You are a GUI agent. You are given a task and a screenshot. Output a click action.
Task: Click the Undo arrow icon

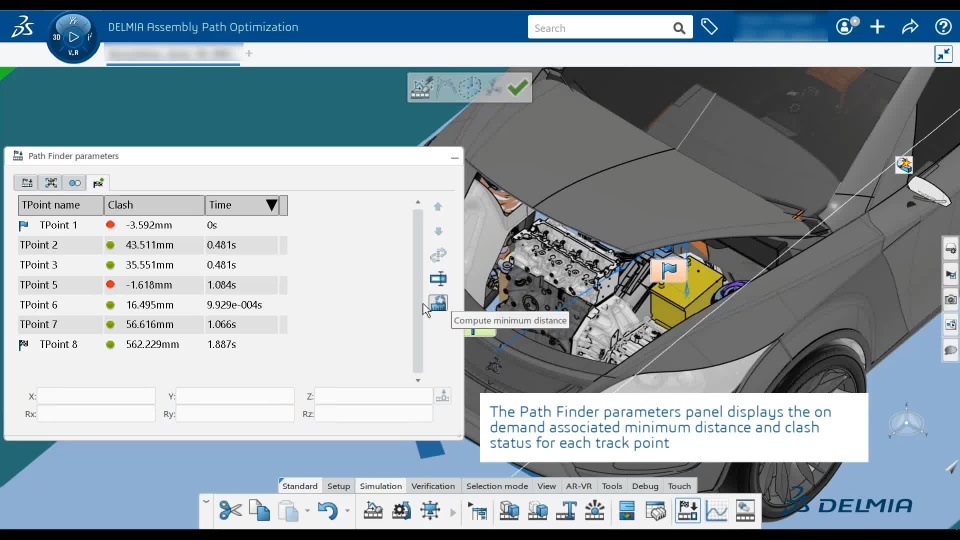click(328, 510)
